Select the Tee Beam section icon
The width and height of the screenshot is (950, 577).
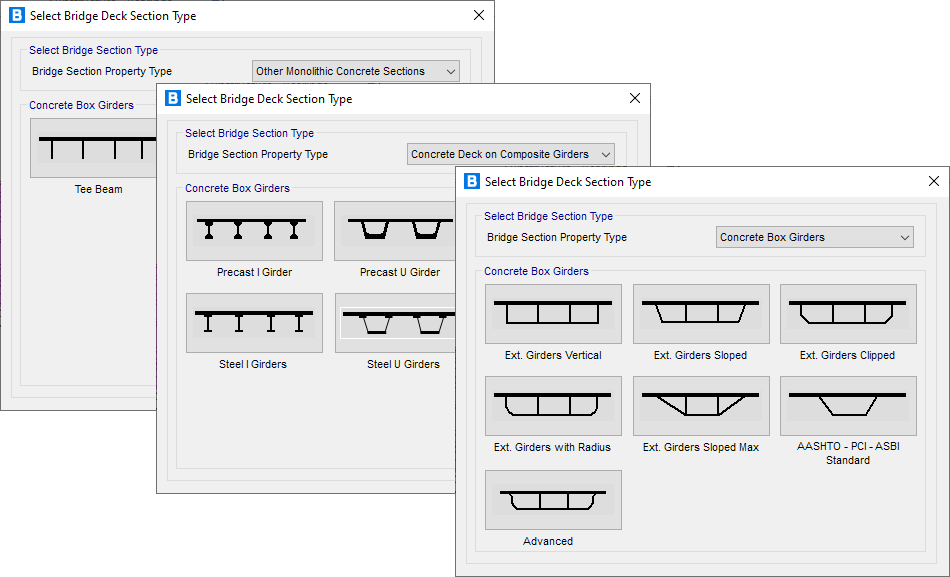[x=96, y=148]
